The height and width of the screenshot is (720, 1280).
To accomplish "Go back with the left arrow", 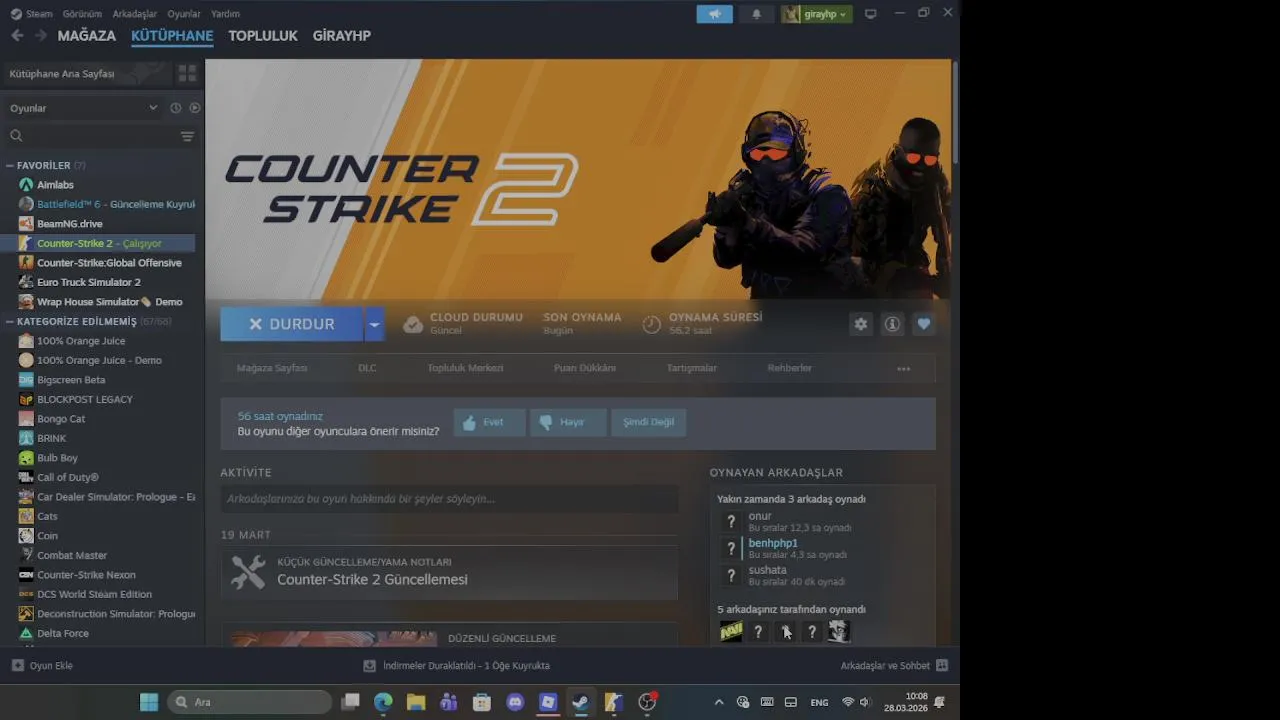I will (x=17, y=36).
